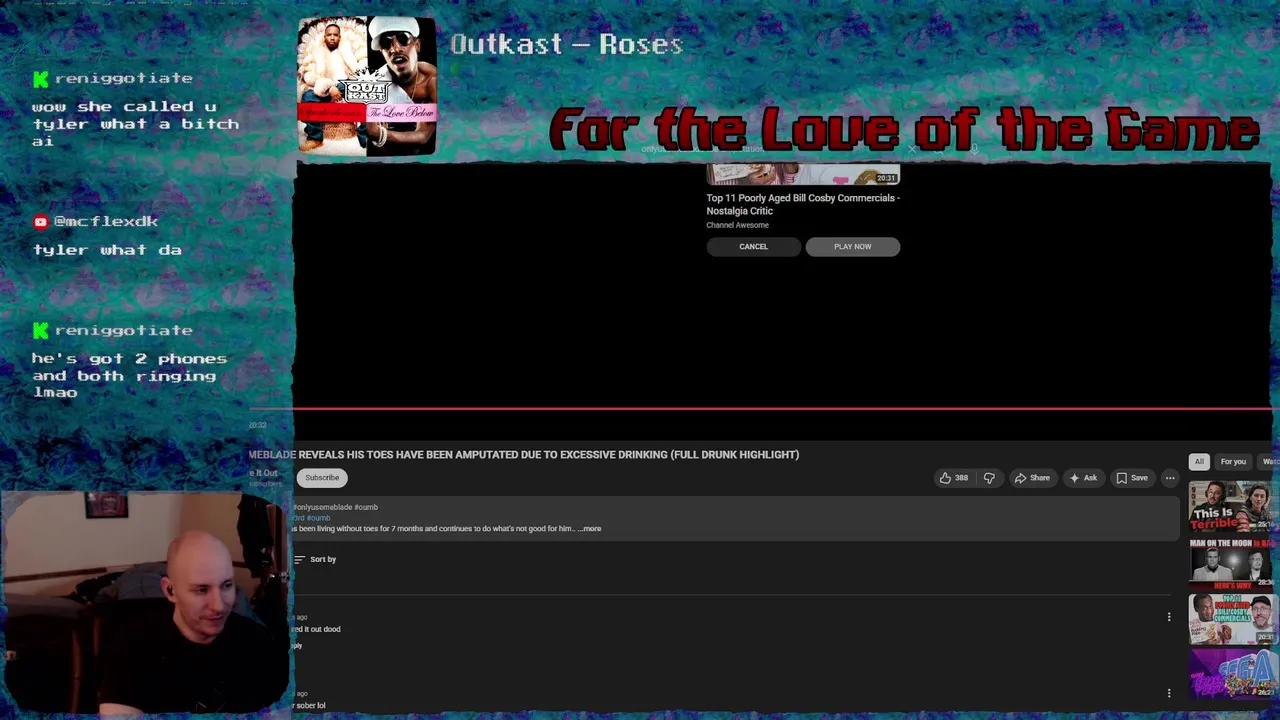The width and height of the screenshot is (1280, 720).
Task: Click the chat username @mcflexdk
Action: (x=105, y=221)
